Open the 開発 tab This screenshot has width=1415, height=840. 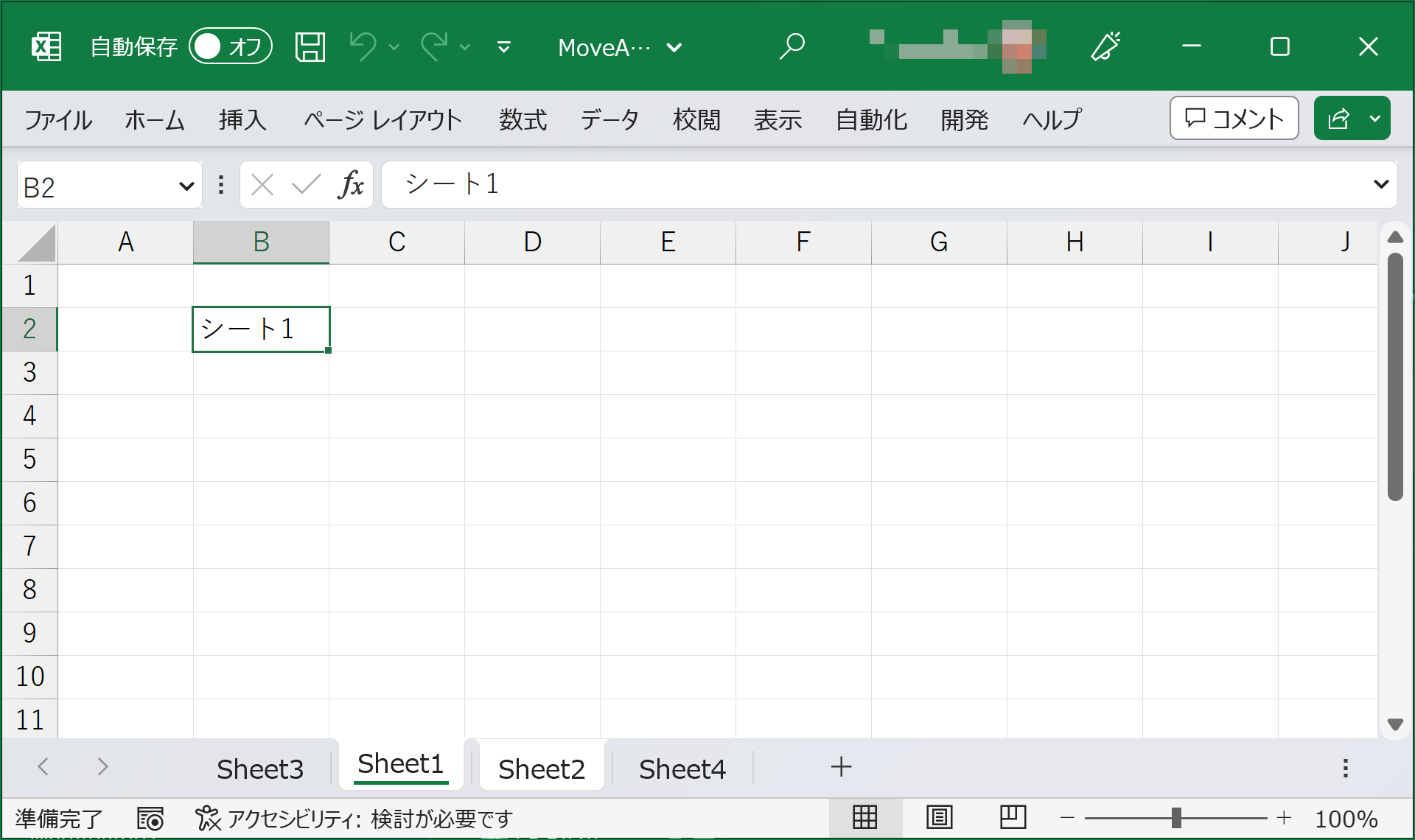[x=965, y=119]
